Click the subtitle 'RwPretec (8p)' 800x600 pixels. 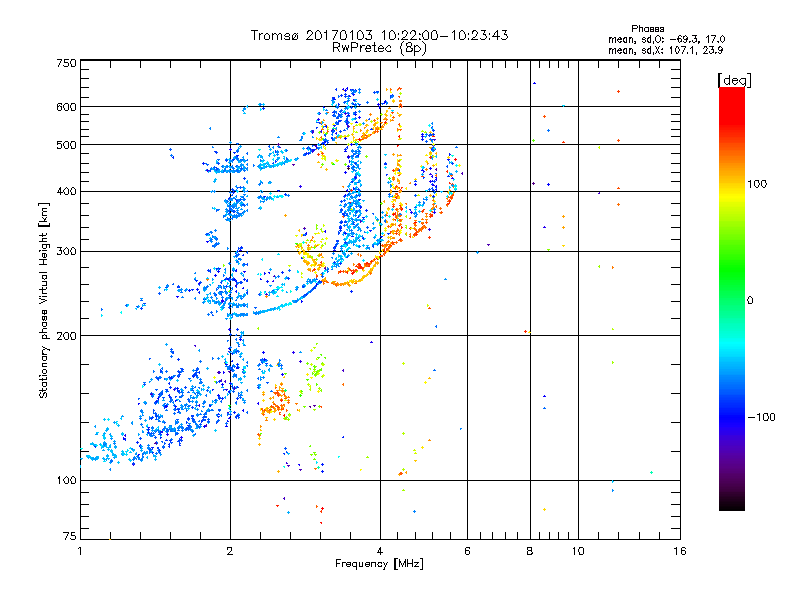pyautogui.click(x=379, y=48)
